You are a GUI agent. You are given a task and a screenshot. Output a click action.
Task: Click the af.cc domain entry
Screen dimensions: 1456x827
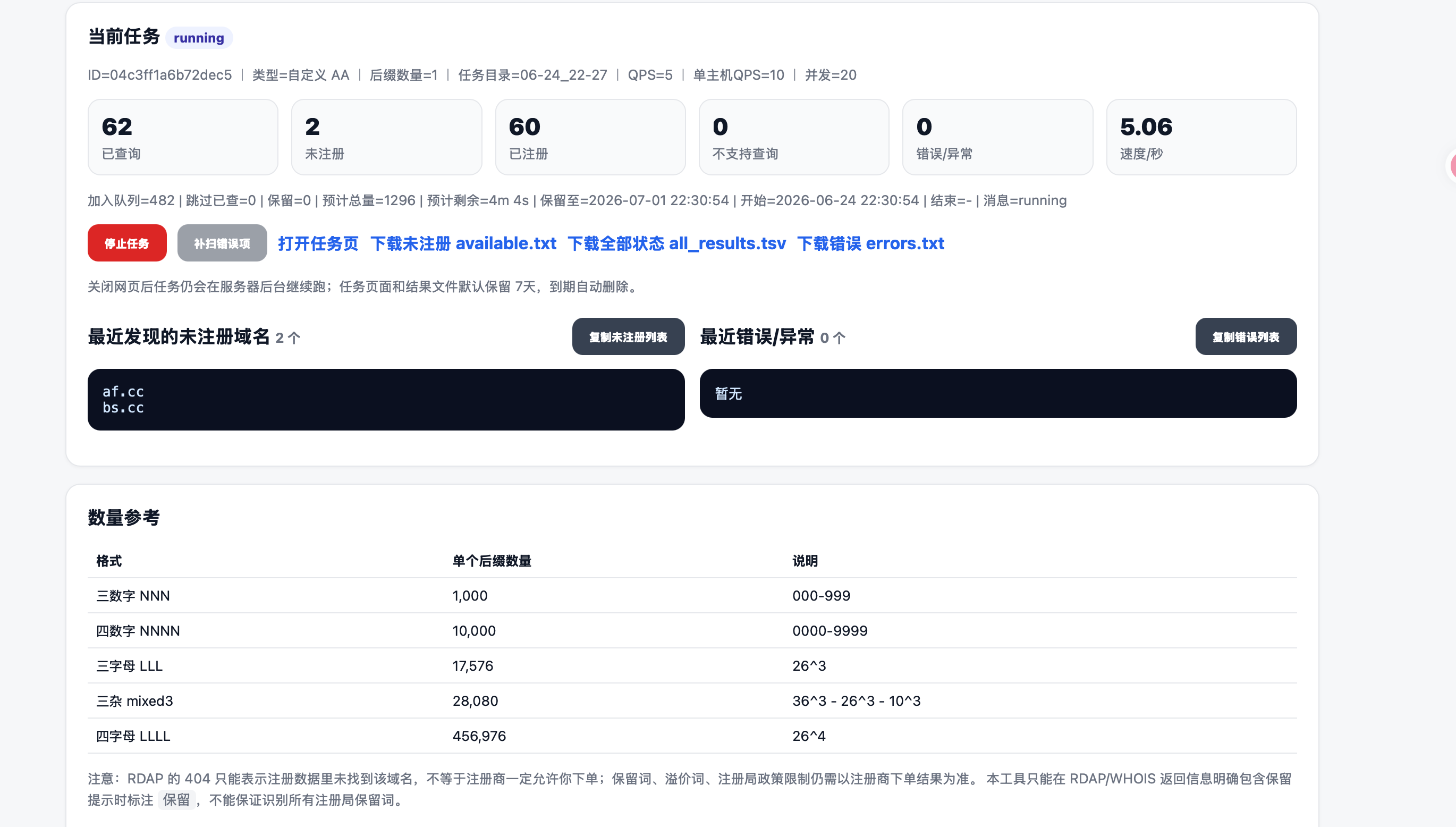(123, 391)
